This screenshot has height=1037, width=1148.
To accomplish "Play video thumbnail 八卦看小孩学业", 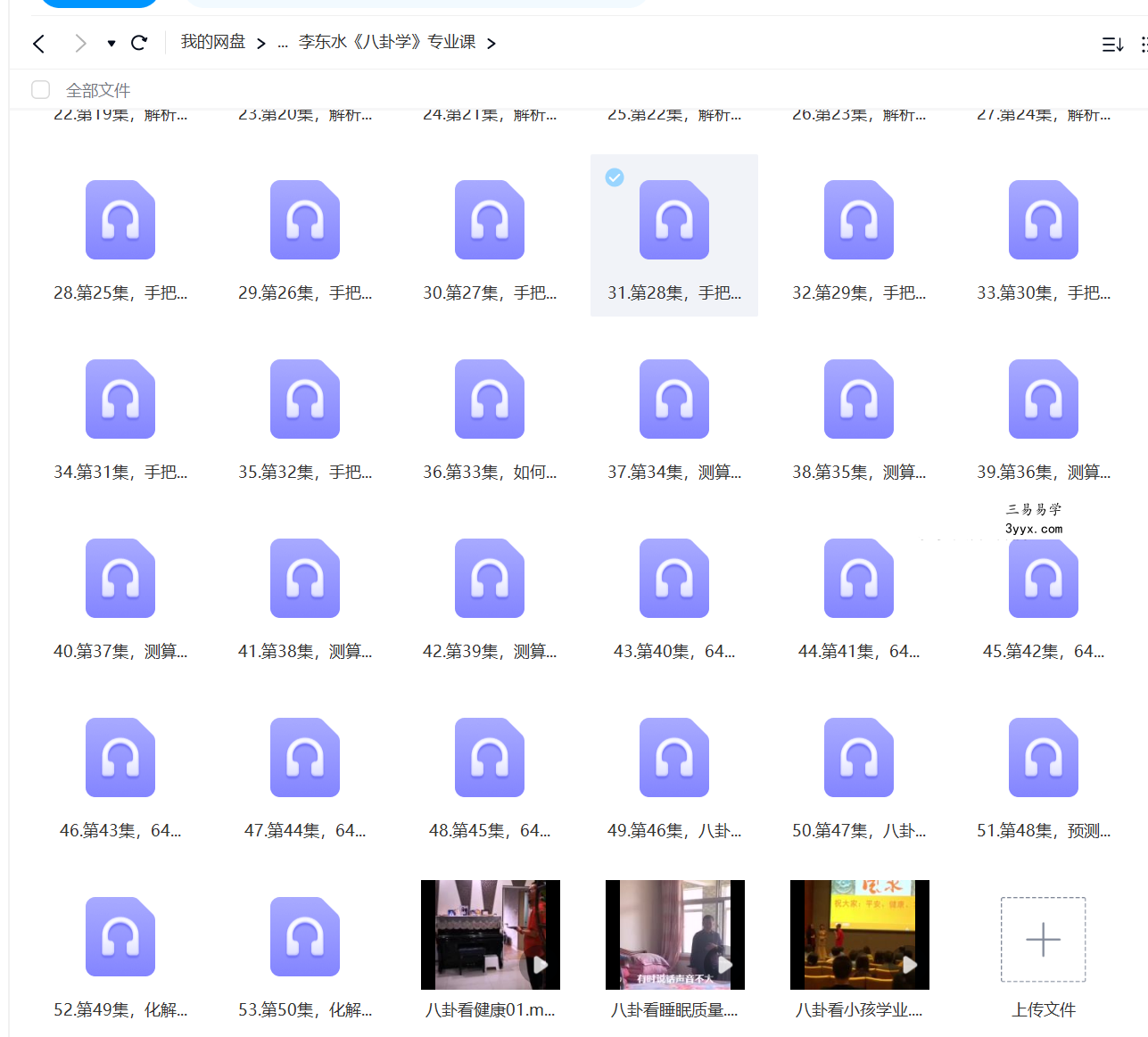I will point(860,934).
